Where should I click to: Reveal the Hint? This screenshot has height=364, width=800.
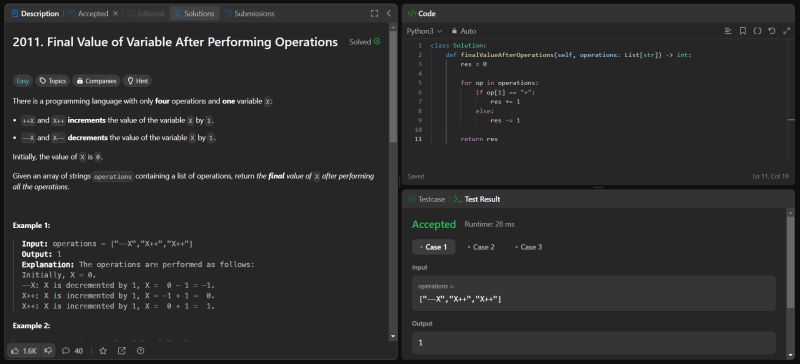137,81
